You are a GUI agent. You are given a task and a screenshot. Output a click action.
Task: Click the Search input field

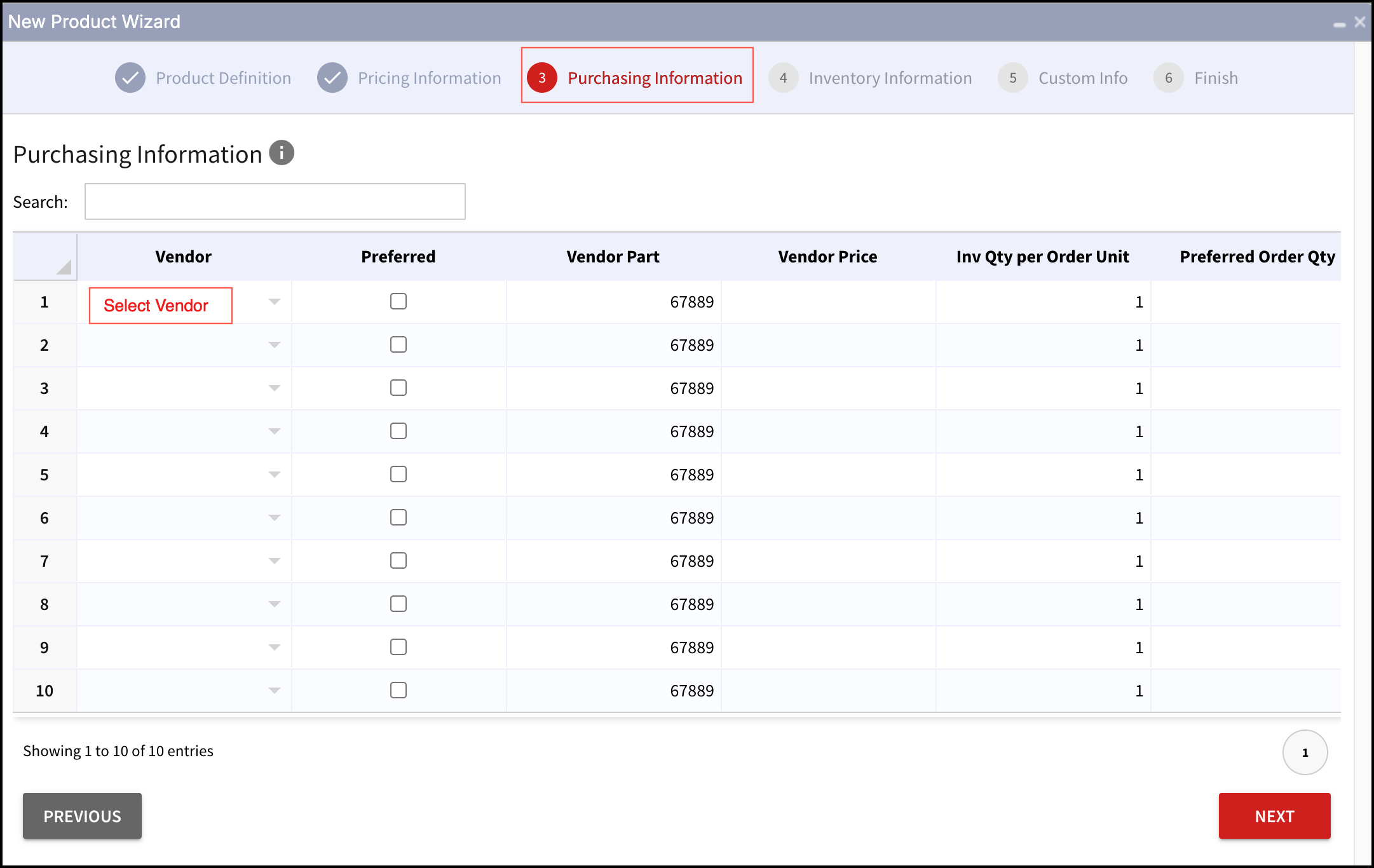pyautogui.click(x=275, y=201)
